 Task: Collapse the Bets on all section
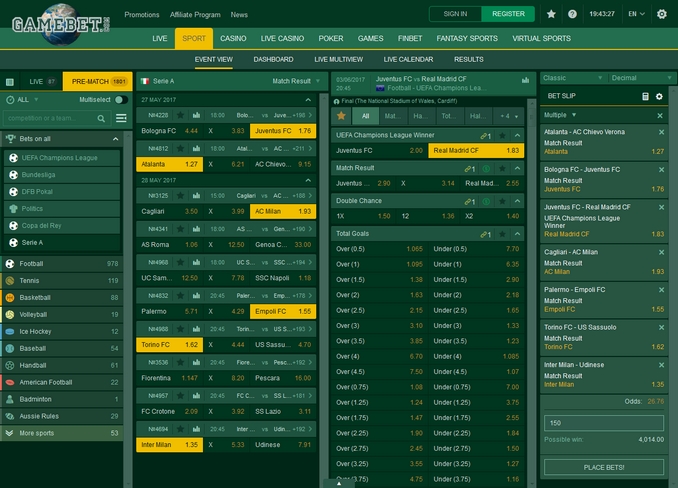click(x=115, y=139)
